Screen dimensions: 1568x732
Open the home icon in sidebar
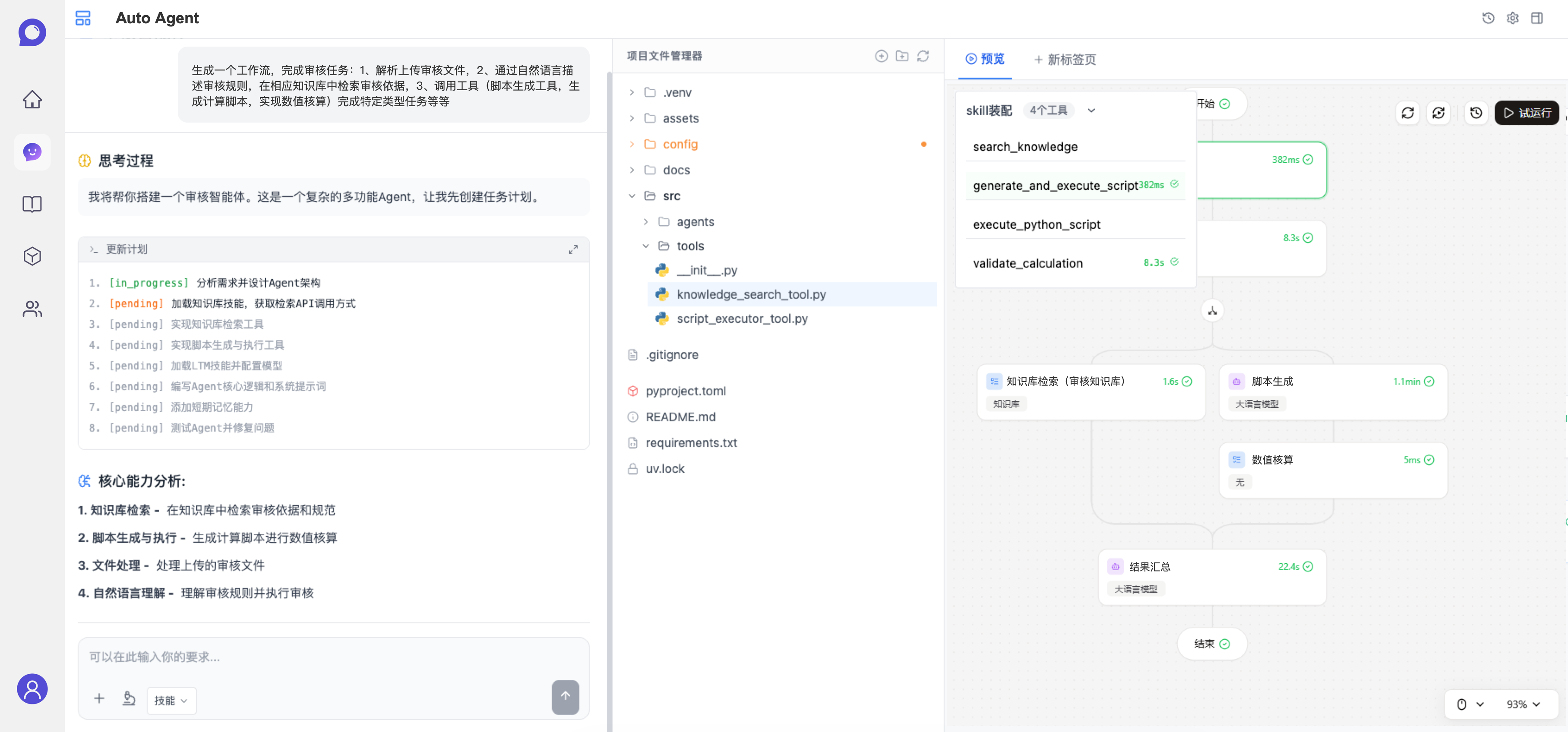point(32,99)
